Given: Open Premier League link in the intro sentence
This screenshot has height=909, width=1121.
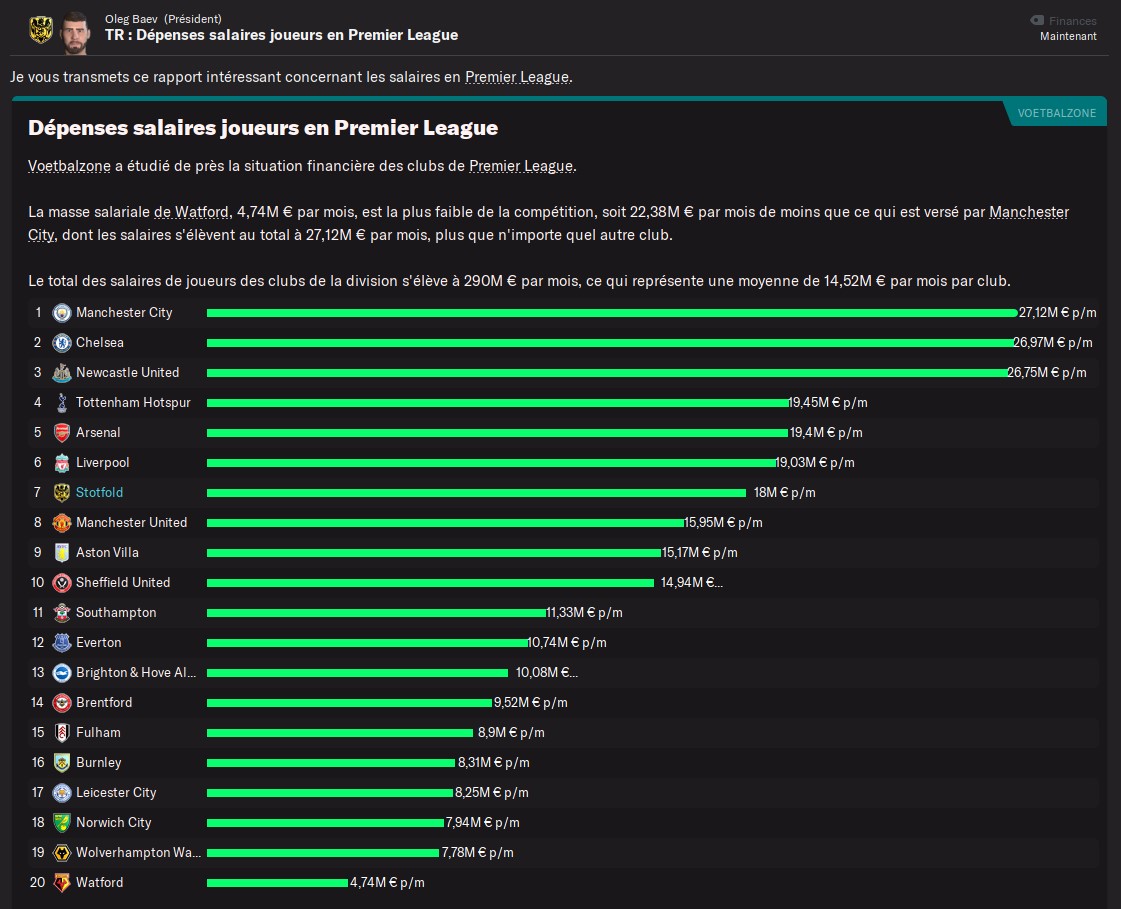Looking at the screenshot, I should pyautogui.click(x=517, y=77).
